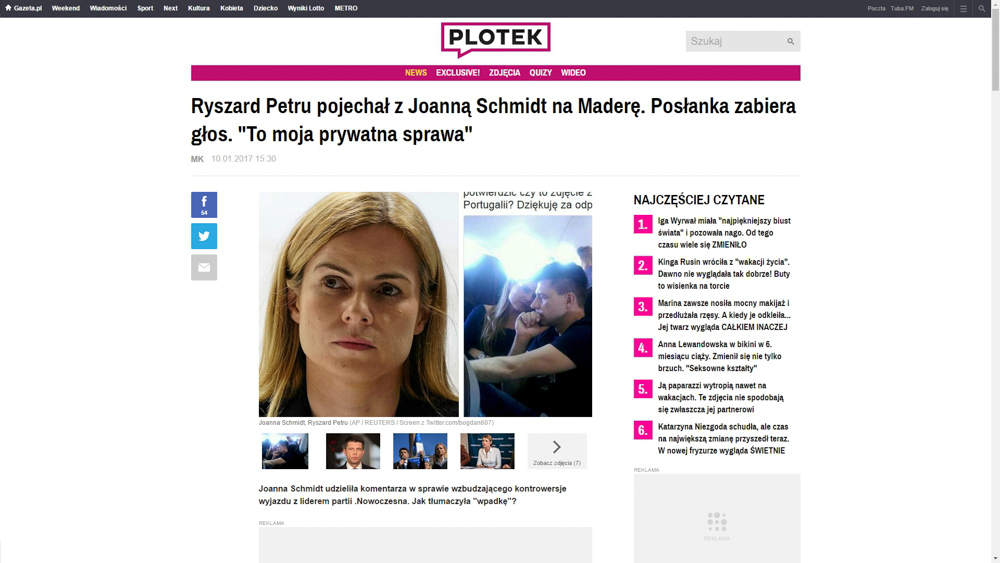Open the NEWS section tab
The height and width of the screenshot is (563, 1000).
click(416, 73)
